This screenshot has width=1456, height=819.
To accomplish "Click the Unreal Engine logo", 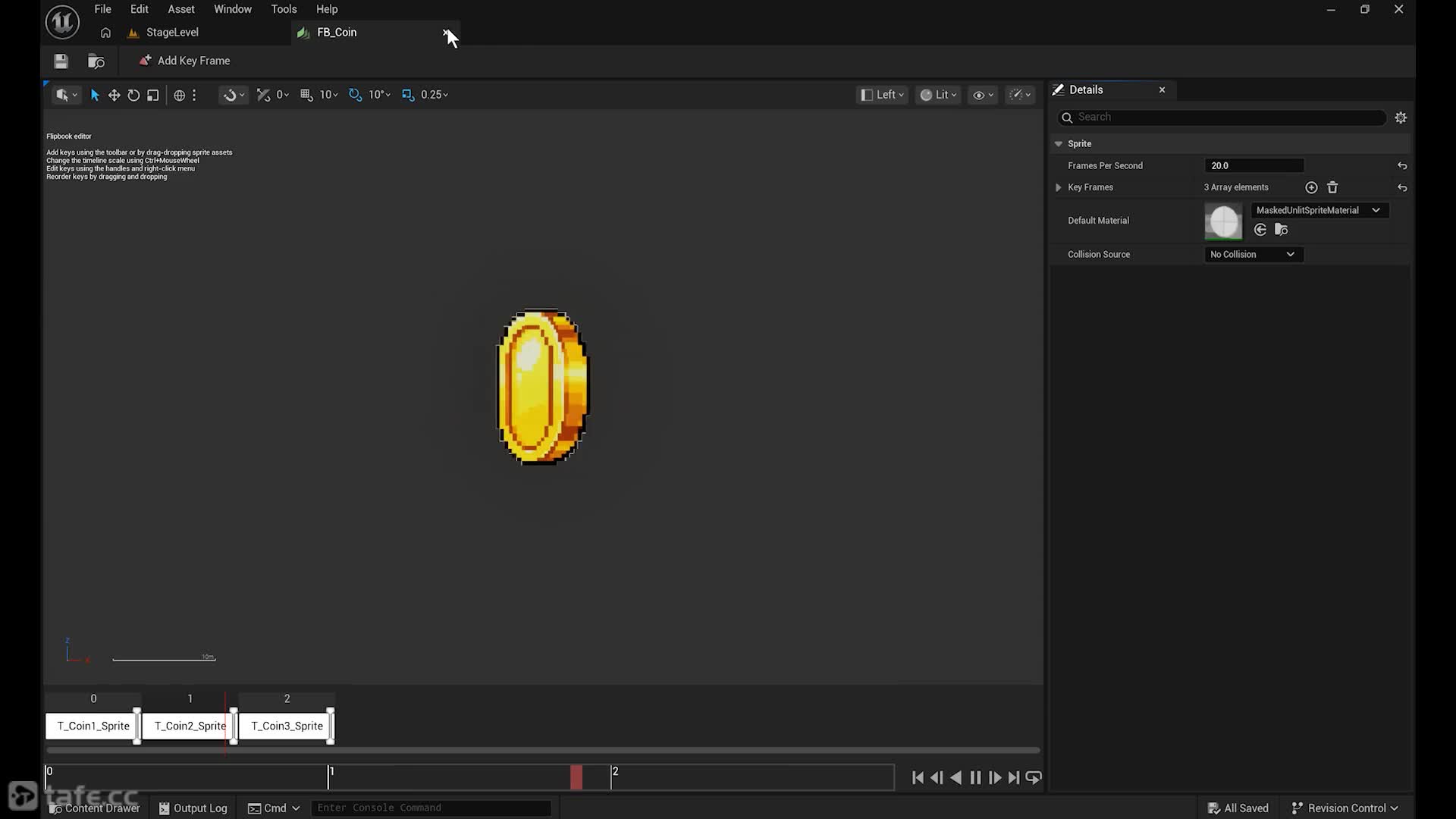I will coord(62,22).
